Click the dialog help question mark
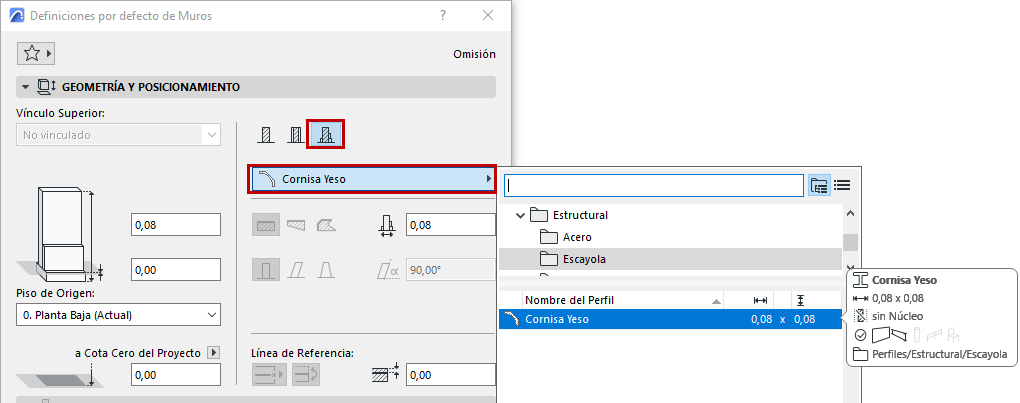 [442, 16]
